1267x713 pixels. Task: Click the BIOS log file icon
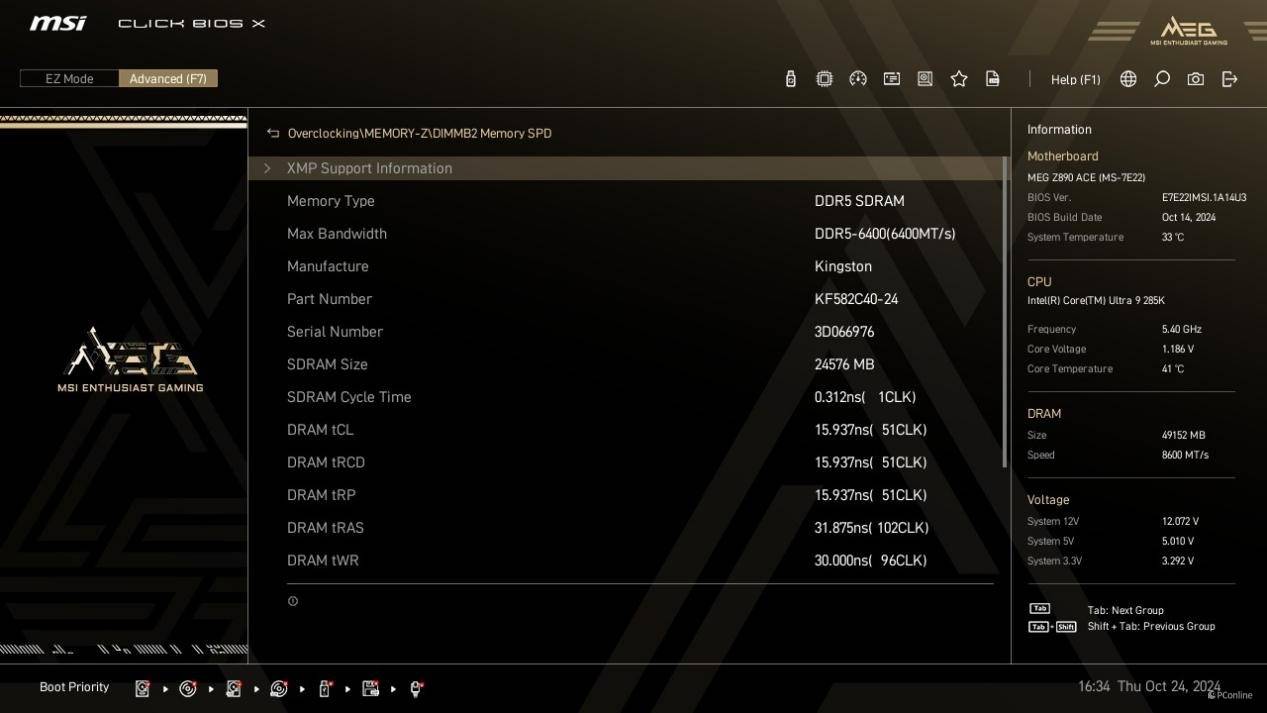click(992, 79)
